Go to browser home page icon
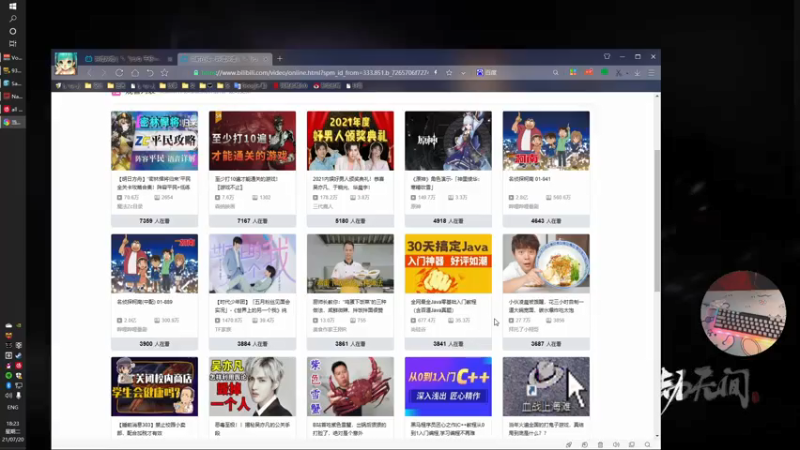 pyautogui.click(x=135, y=73)
